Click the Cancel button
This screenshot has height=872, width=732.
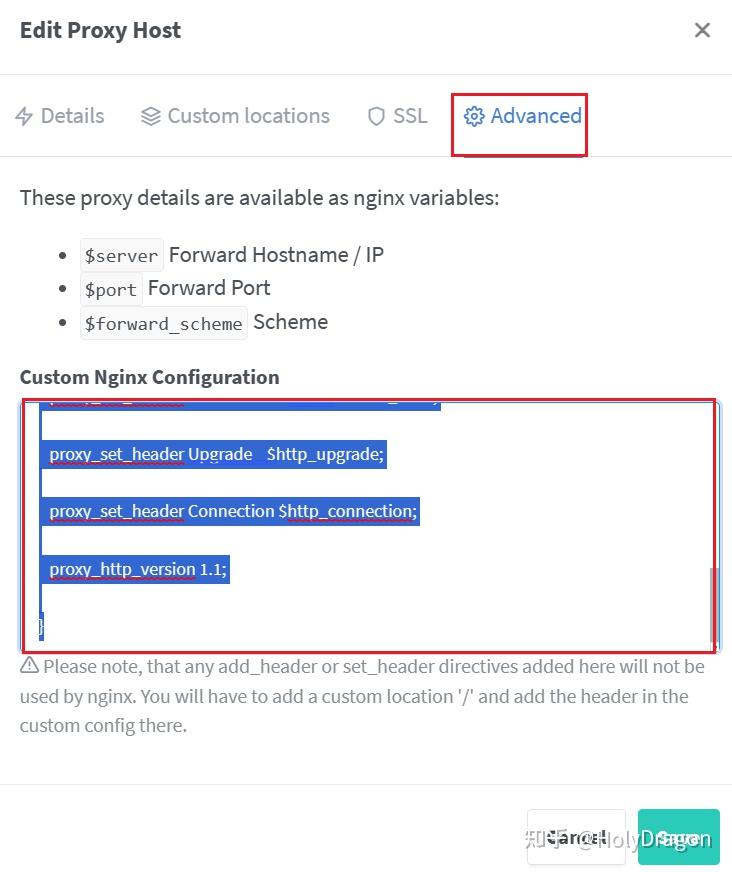pyautogui.click(x=577, y=837)
